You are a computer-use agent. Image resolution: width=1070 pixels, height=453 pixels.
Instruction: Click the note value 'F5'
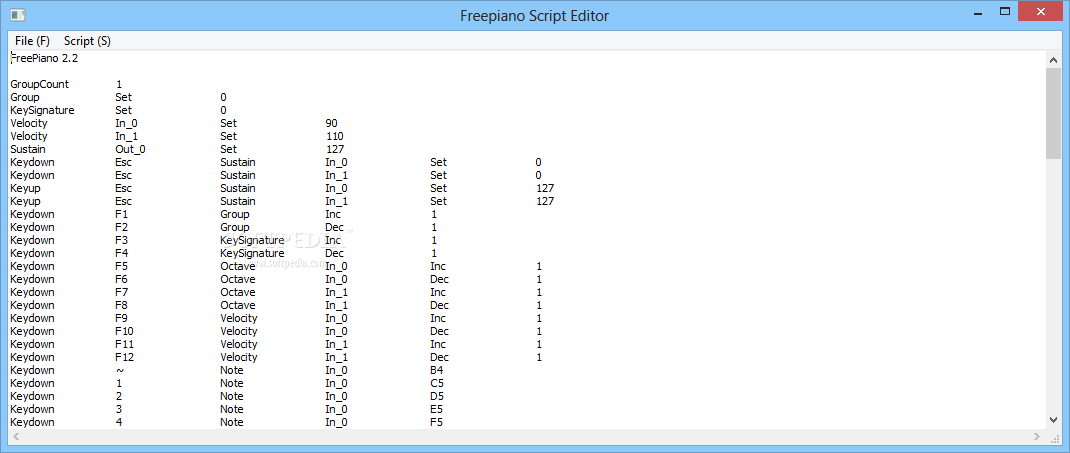[437, 422]
